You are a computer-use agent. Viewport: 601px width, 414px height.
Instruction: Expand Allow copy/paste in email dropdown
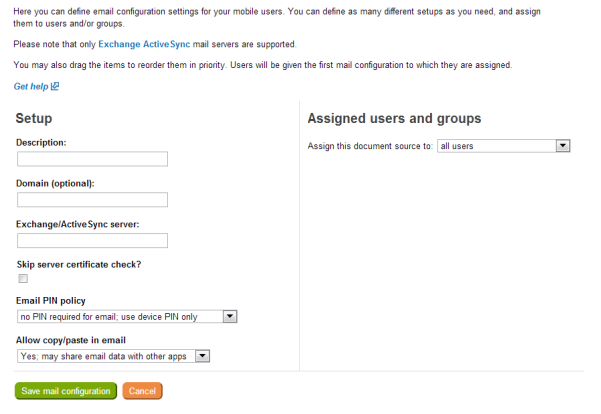[x=113, y=356]
